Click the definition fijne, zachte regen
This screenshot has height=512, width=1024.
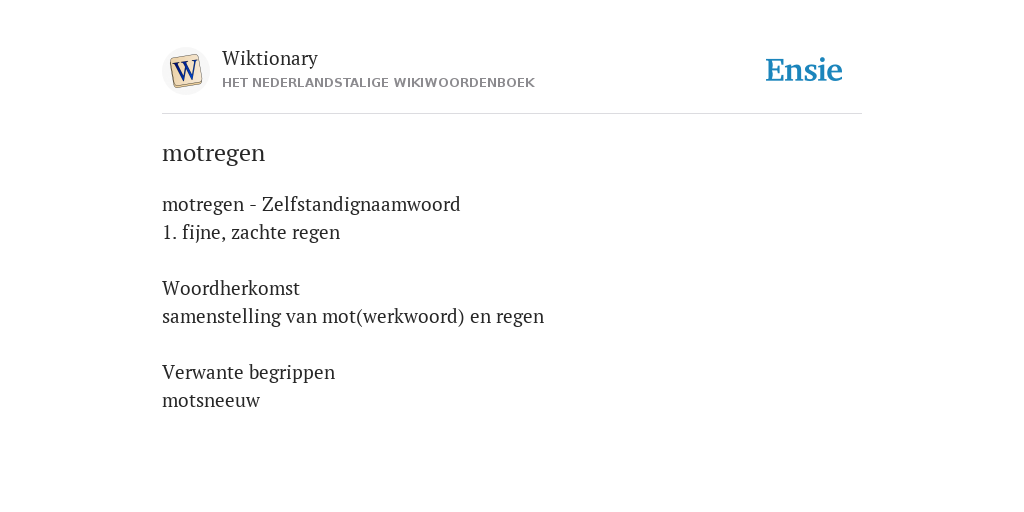tap(261, 233)
